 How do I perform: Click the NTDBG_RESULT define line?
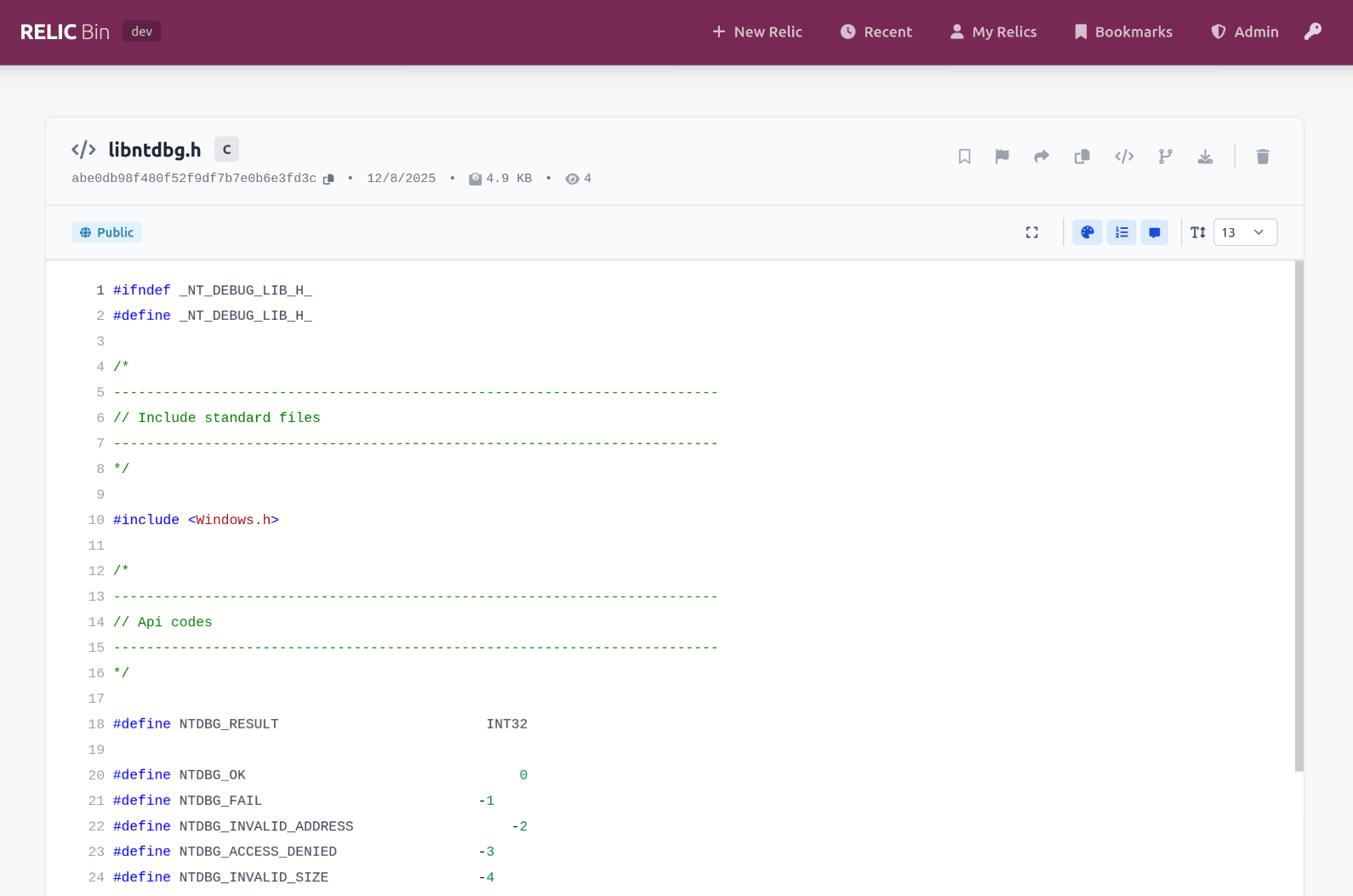pos(320,724)
